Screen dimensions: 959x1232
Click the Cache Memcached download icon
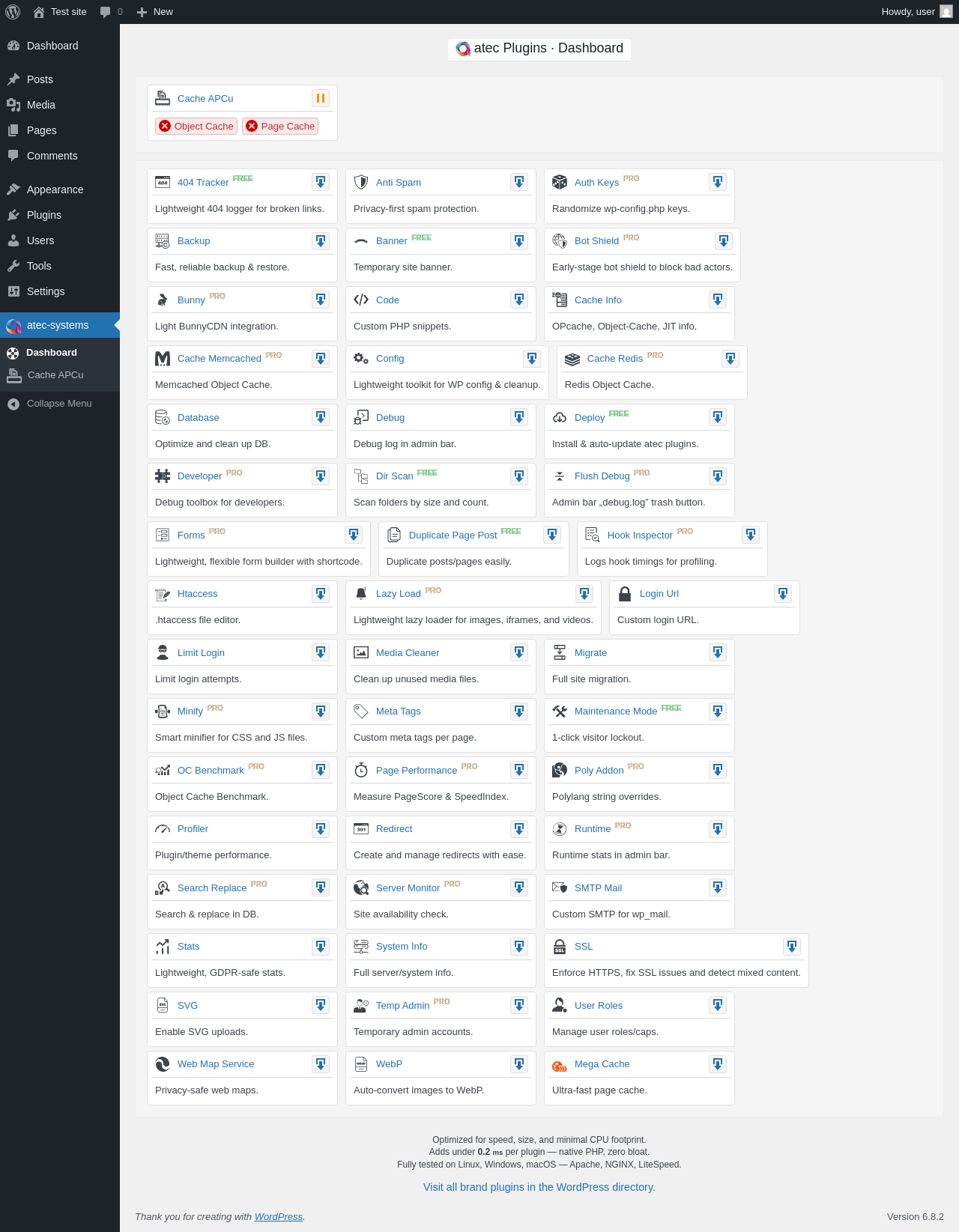click(x=321, y=359)
